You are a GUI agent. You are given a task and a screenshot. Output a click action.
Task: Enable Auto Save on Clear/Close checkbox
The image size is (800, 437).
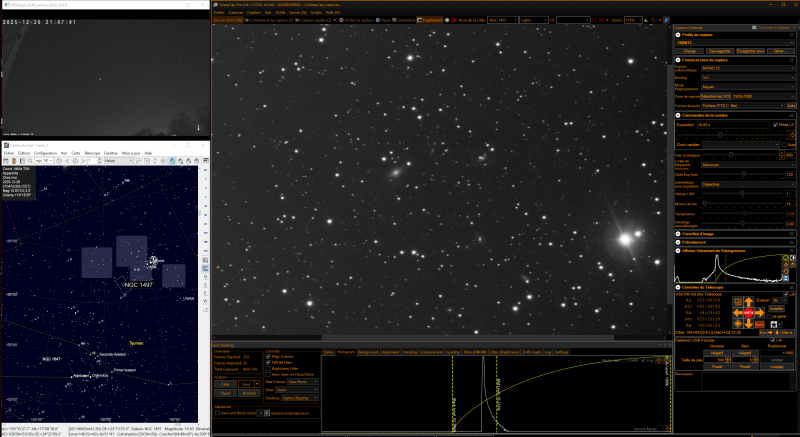pyautogui.click(x=268, y=374)
